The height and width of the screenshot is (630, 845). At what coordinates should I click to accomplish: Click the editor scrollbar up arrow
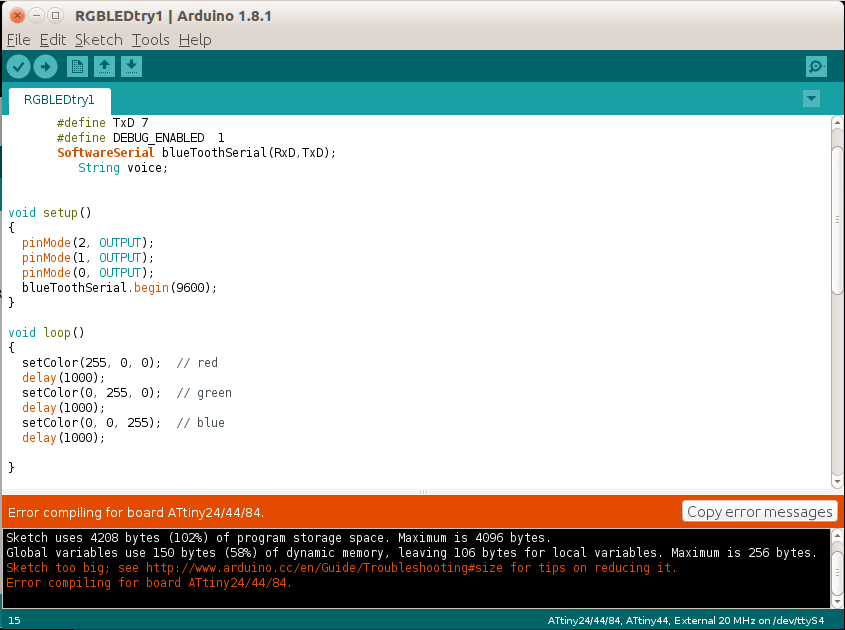coord(837,123)
